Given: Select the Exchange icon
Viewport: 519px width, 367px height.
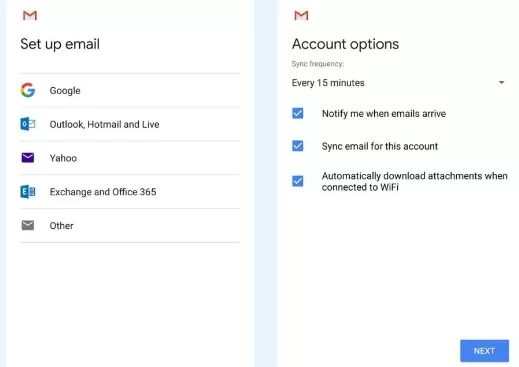Looking at the screenshot, I should click(x=28, y=192).
